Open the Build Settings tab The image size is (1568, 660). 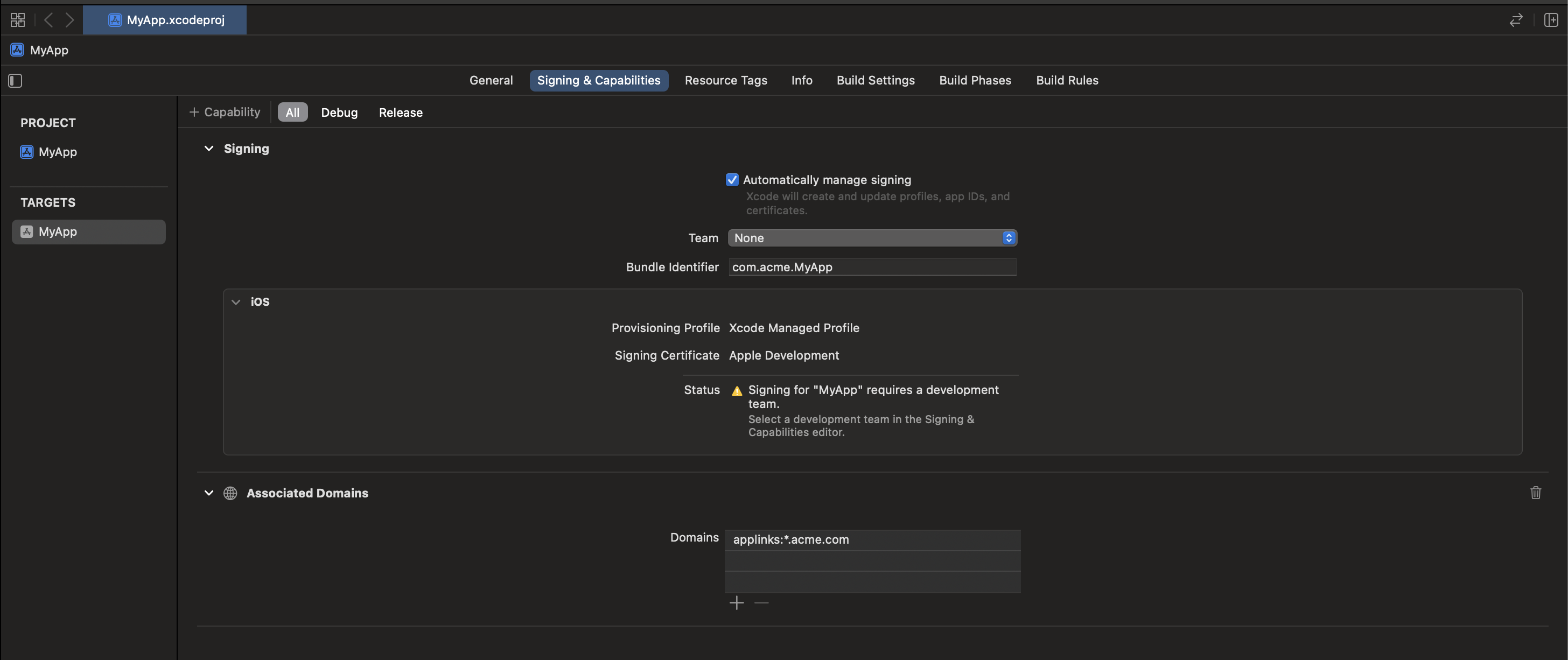pos(876,80)
